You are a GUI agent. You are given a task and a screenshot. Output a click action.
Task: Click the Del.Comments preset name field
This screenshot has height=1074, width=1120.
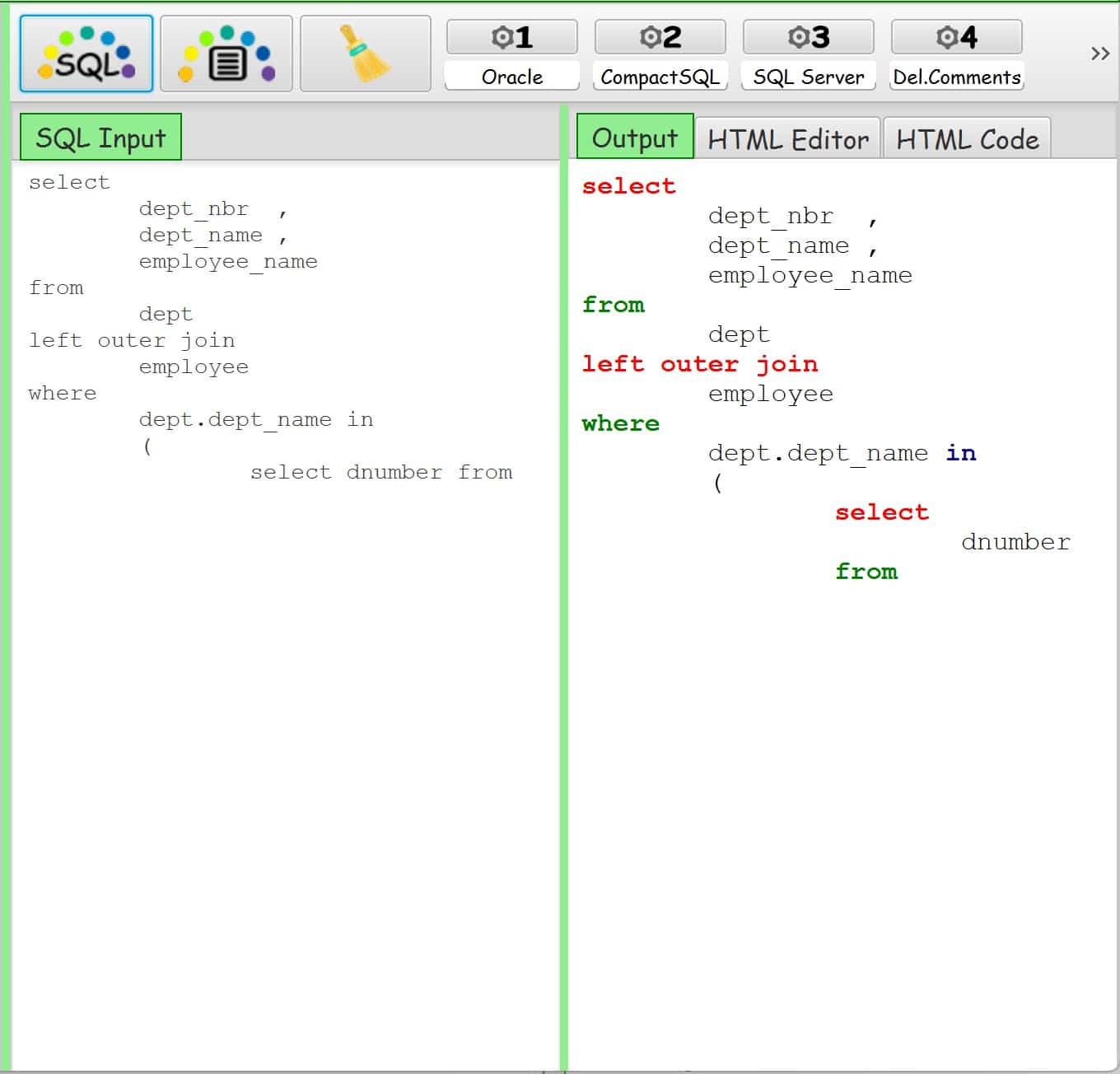[x=956, y=77]
